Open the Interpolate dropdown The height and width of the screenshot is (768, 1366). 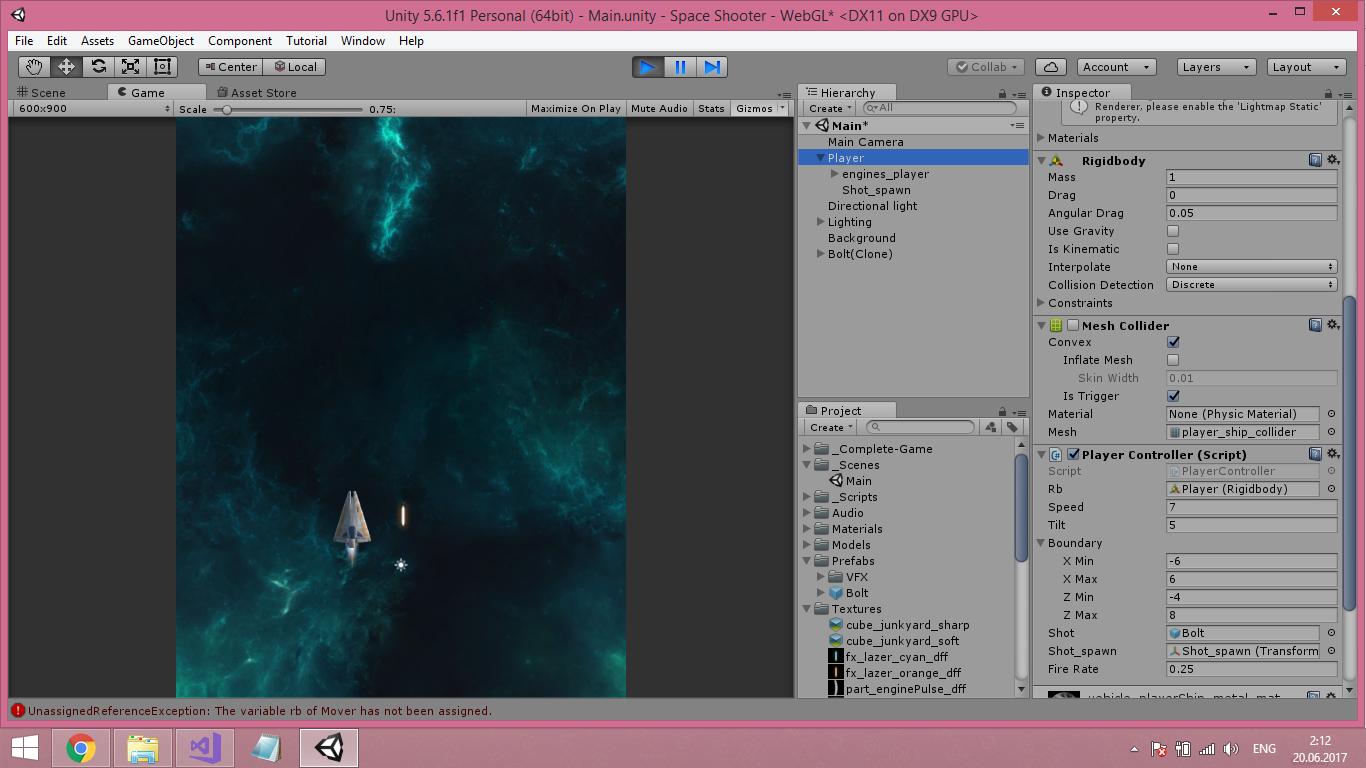pos(1252,267)
